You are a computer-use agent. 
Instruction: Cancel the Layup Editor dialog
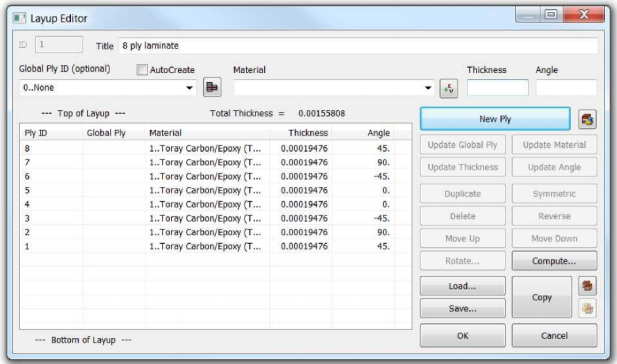point(554,336)
